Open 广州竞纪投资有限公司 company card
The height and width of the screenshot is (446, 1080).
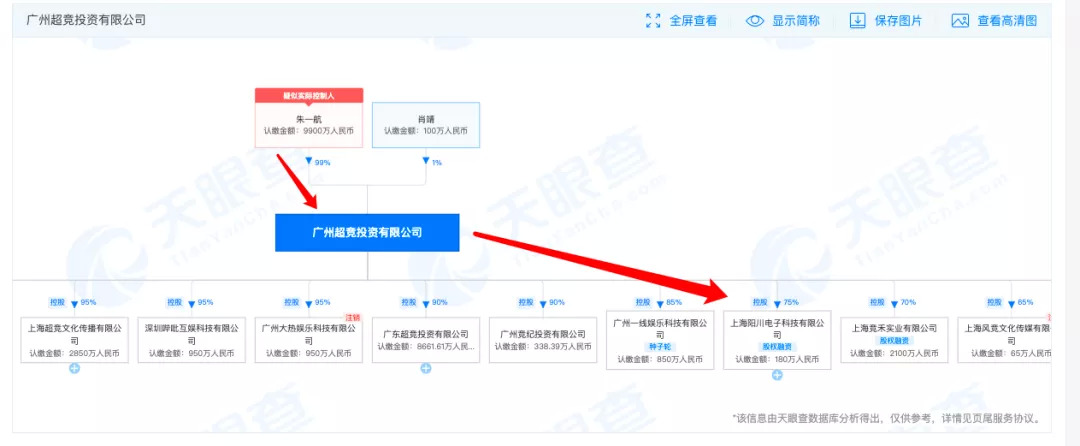click(x=543, y=340)
